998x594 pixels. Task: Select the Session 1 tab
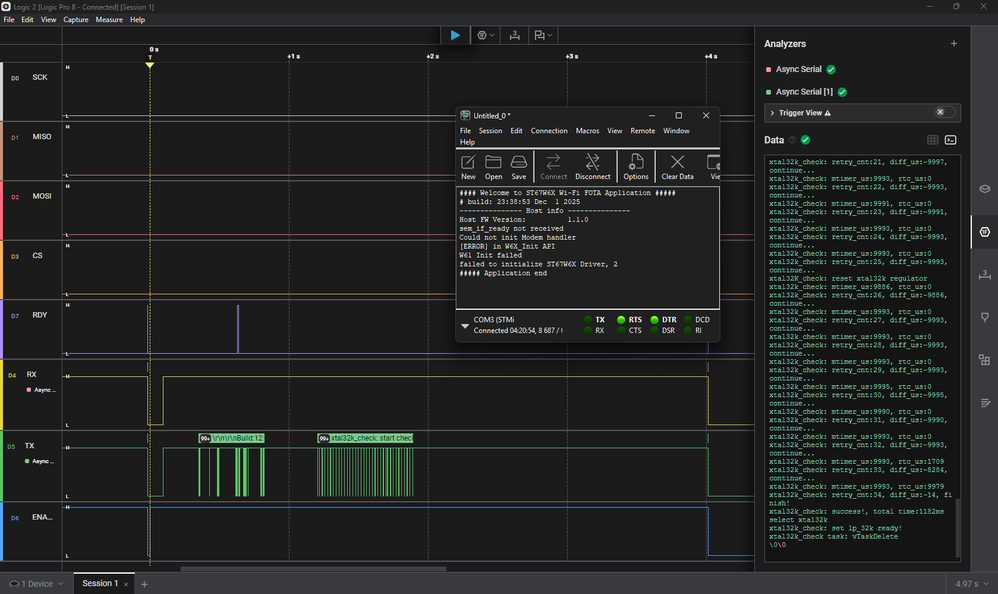click(99, 583)
